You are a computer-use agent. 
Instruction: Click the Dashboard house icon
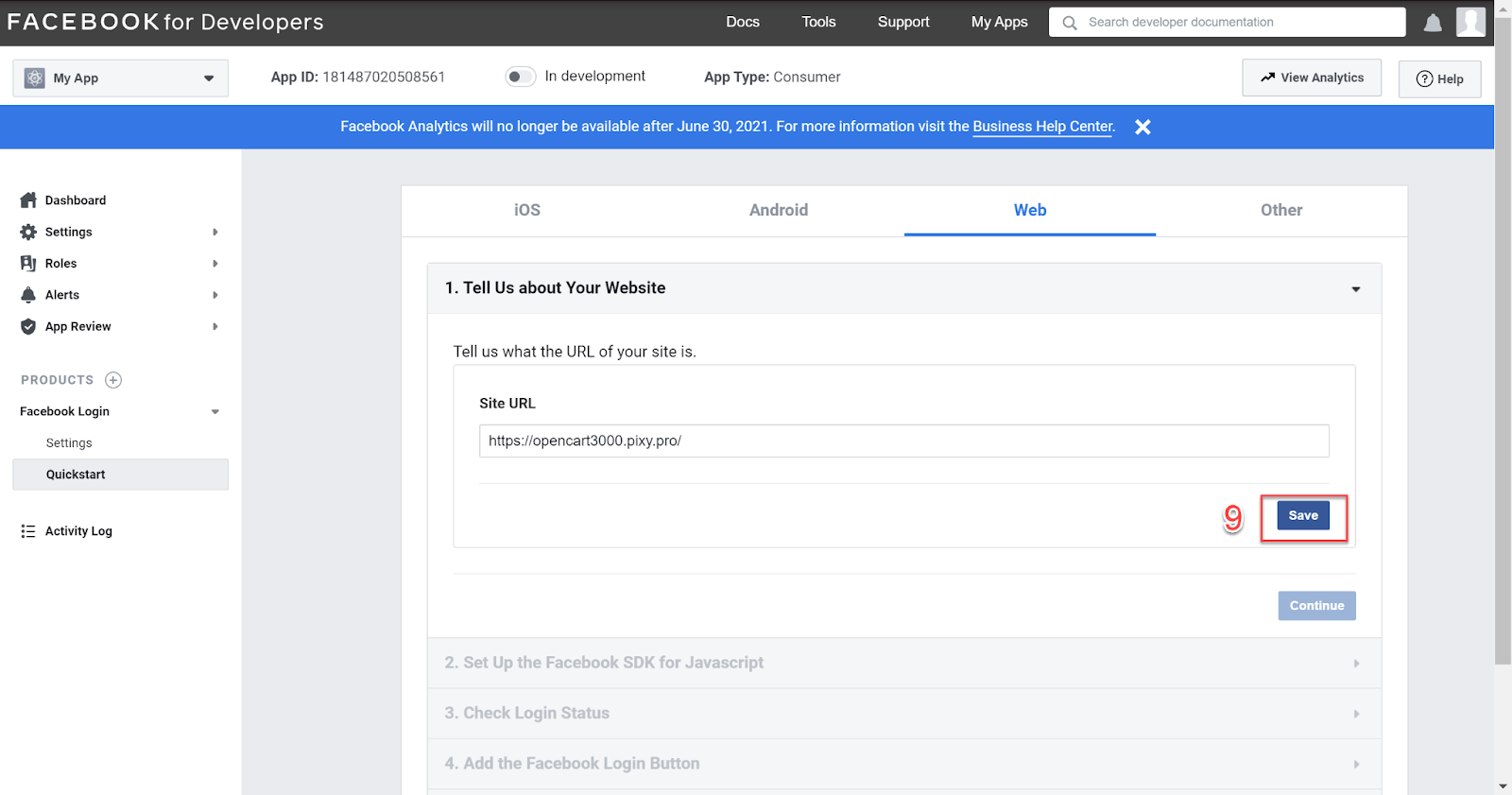pyautogui.click(x=28, y=200)
